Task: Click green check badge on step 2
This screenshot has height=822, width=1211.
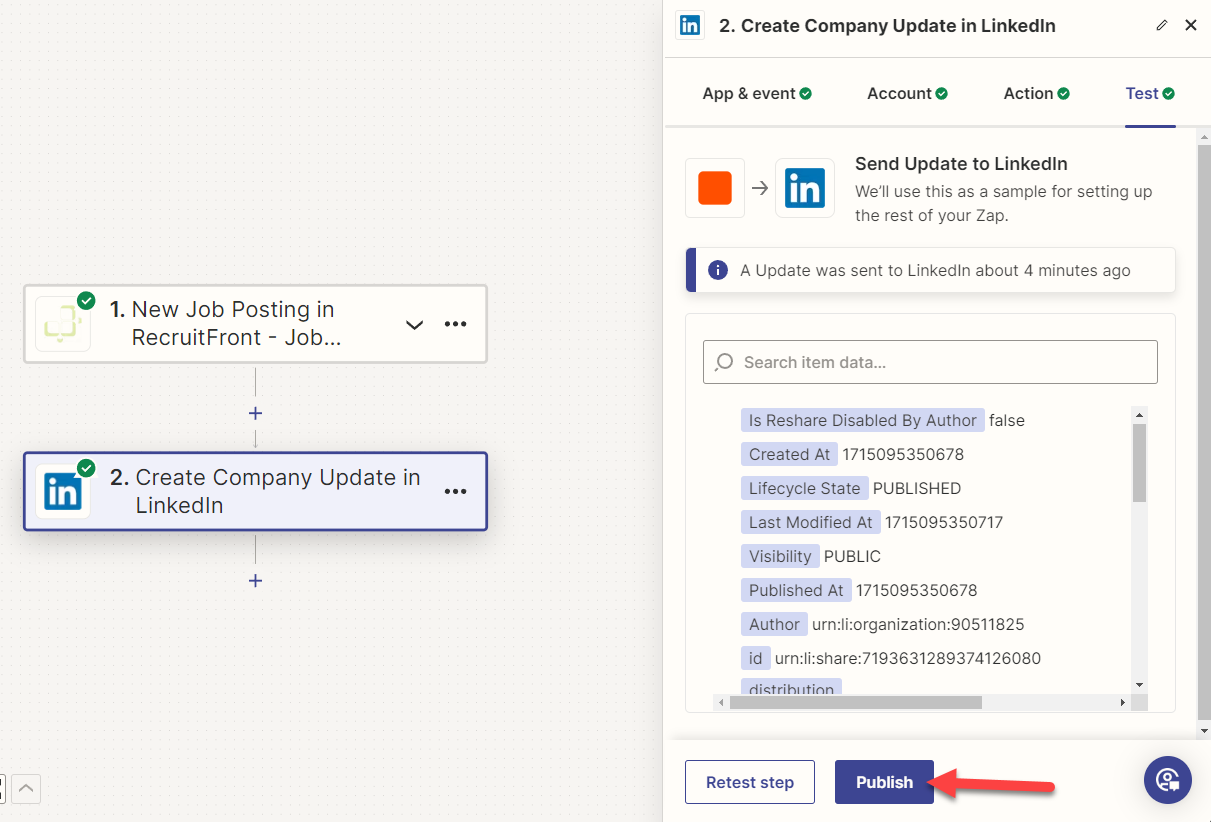Action: click(x=87, y=468)
